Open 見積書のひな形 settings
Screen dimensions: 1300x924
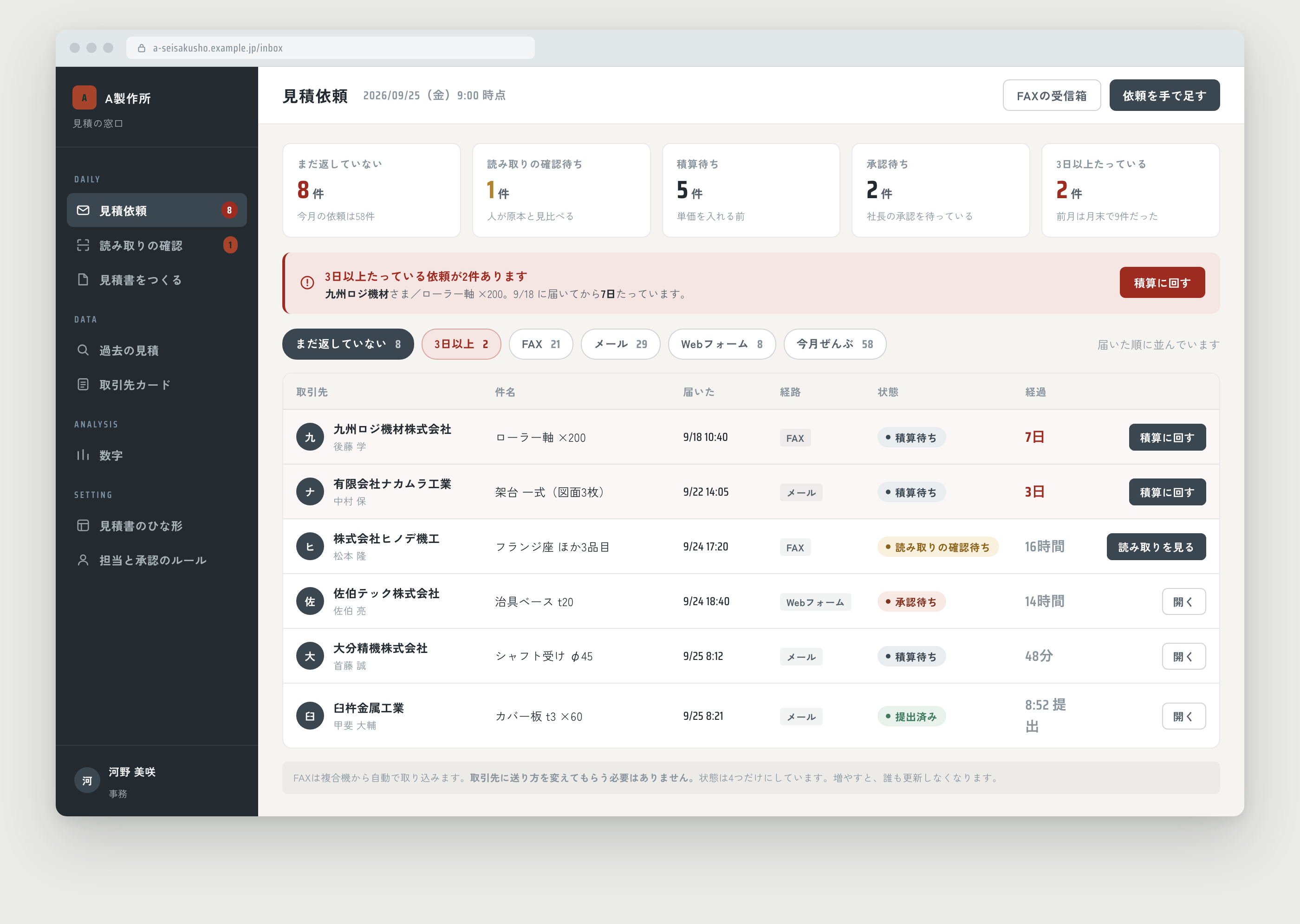coord(156,526)
